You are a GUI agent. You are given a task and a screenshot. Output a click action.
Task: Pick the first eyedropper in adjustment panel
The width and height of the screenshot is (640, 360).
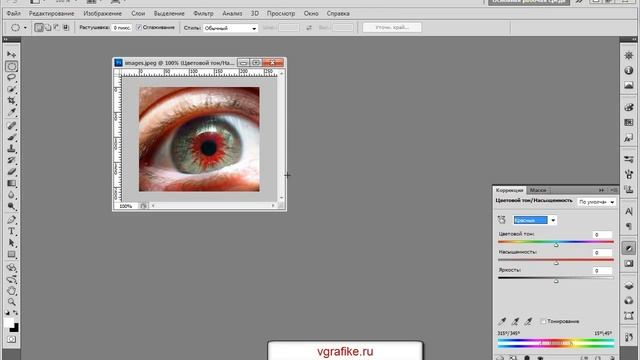point(502,321)
